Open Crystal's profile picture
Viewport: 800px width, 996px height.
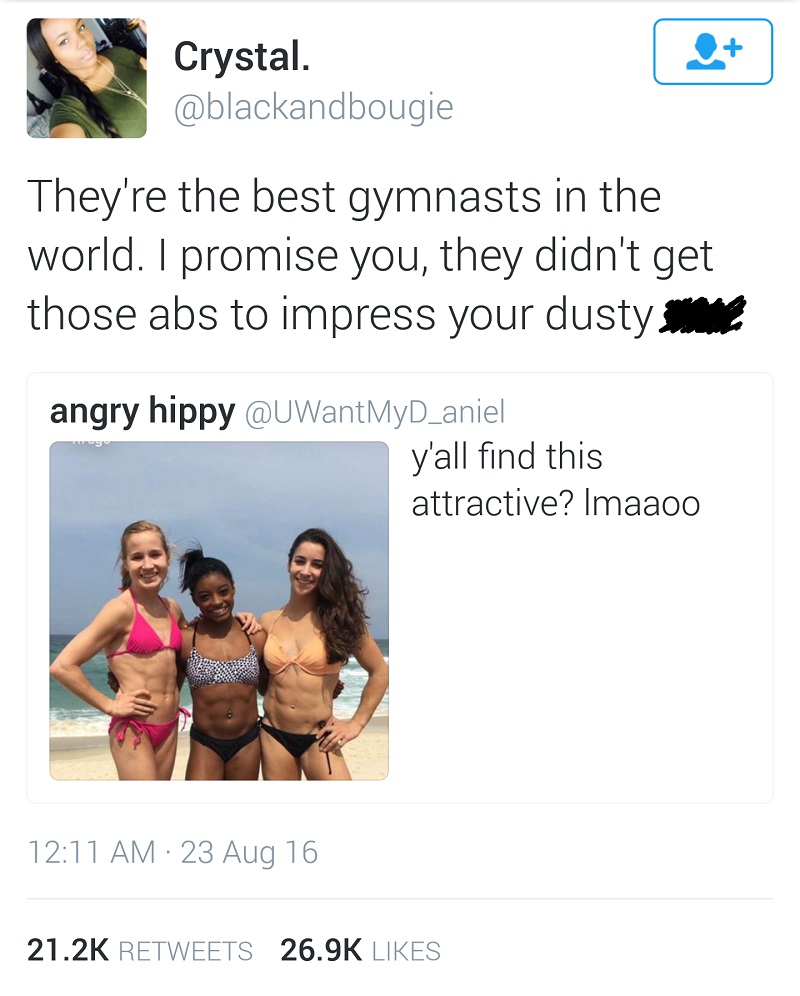(86, 78)
